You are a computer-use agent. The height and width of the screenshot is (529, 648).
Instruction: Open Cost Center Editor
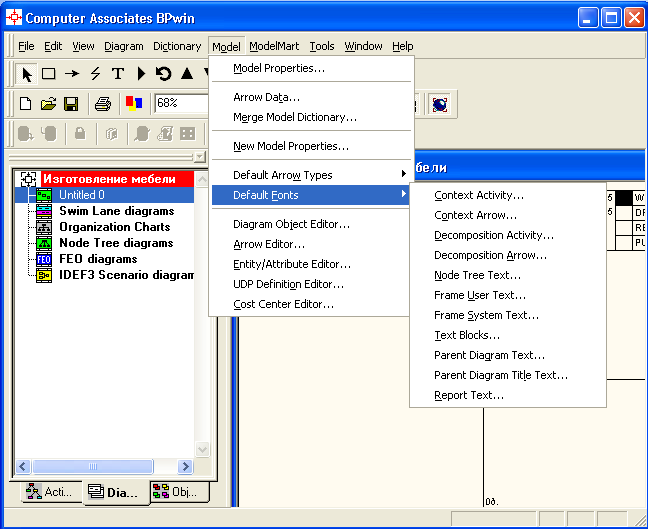311,304
